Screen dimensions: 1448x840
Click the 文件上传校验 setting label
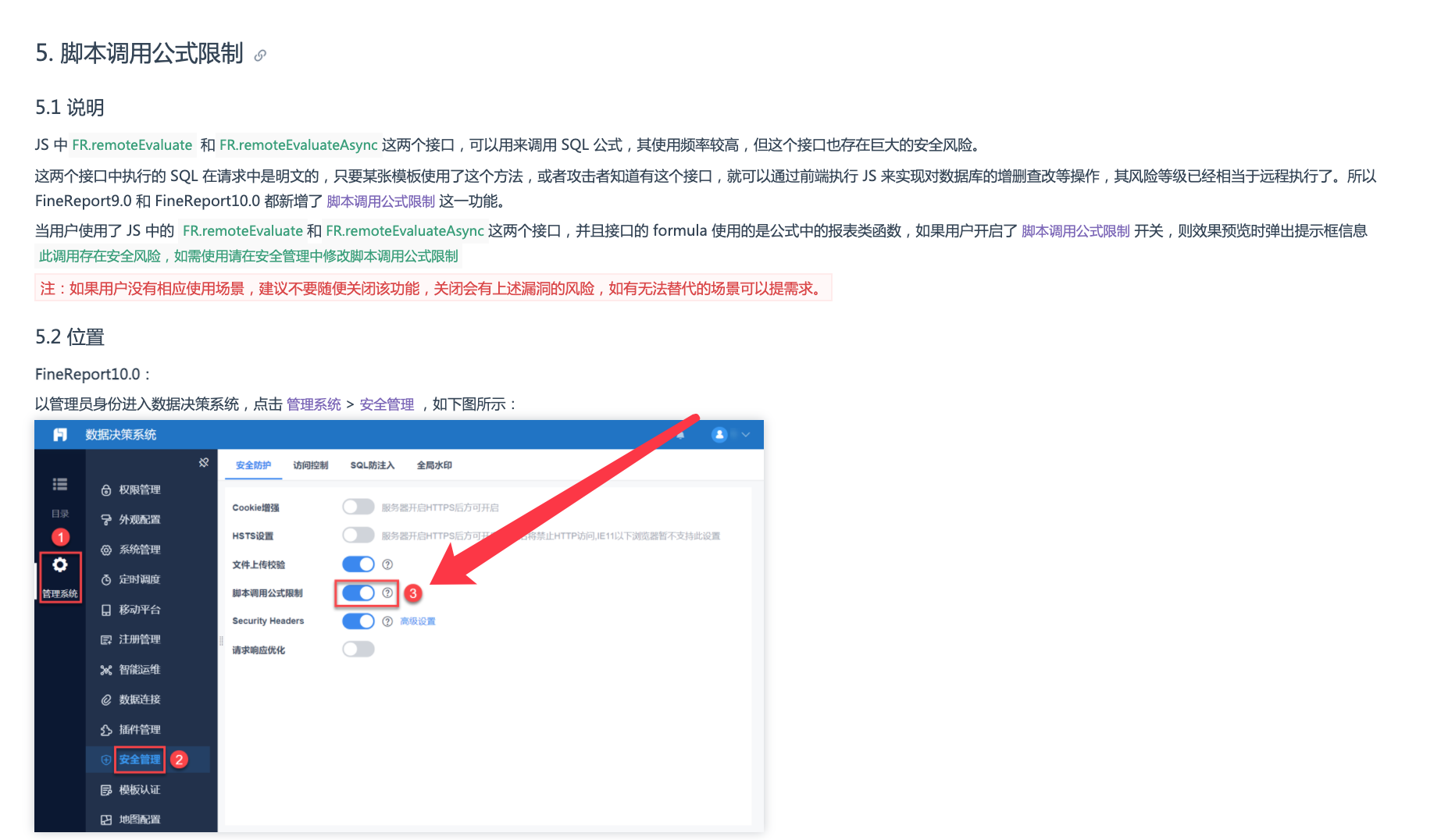259,564
